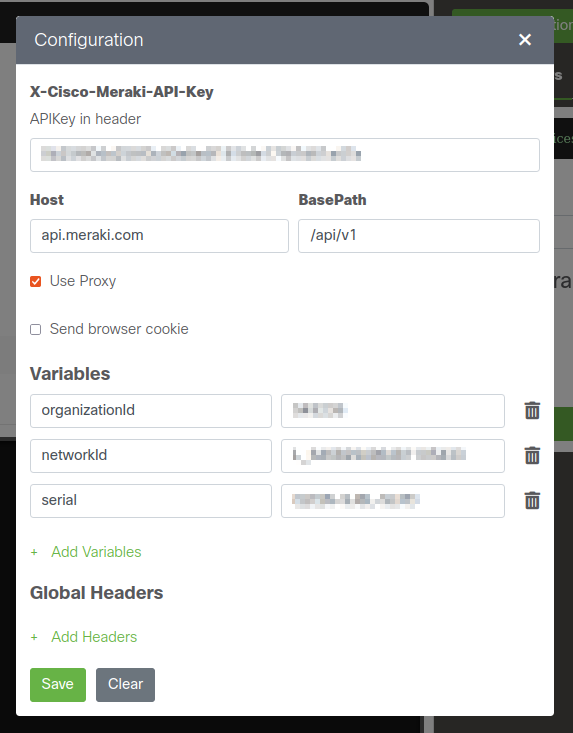Screen dimensions: 573x733
Task: Click the plus icon beside Add Headers
Action: [x=34, y=637]
